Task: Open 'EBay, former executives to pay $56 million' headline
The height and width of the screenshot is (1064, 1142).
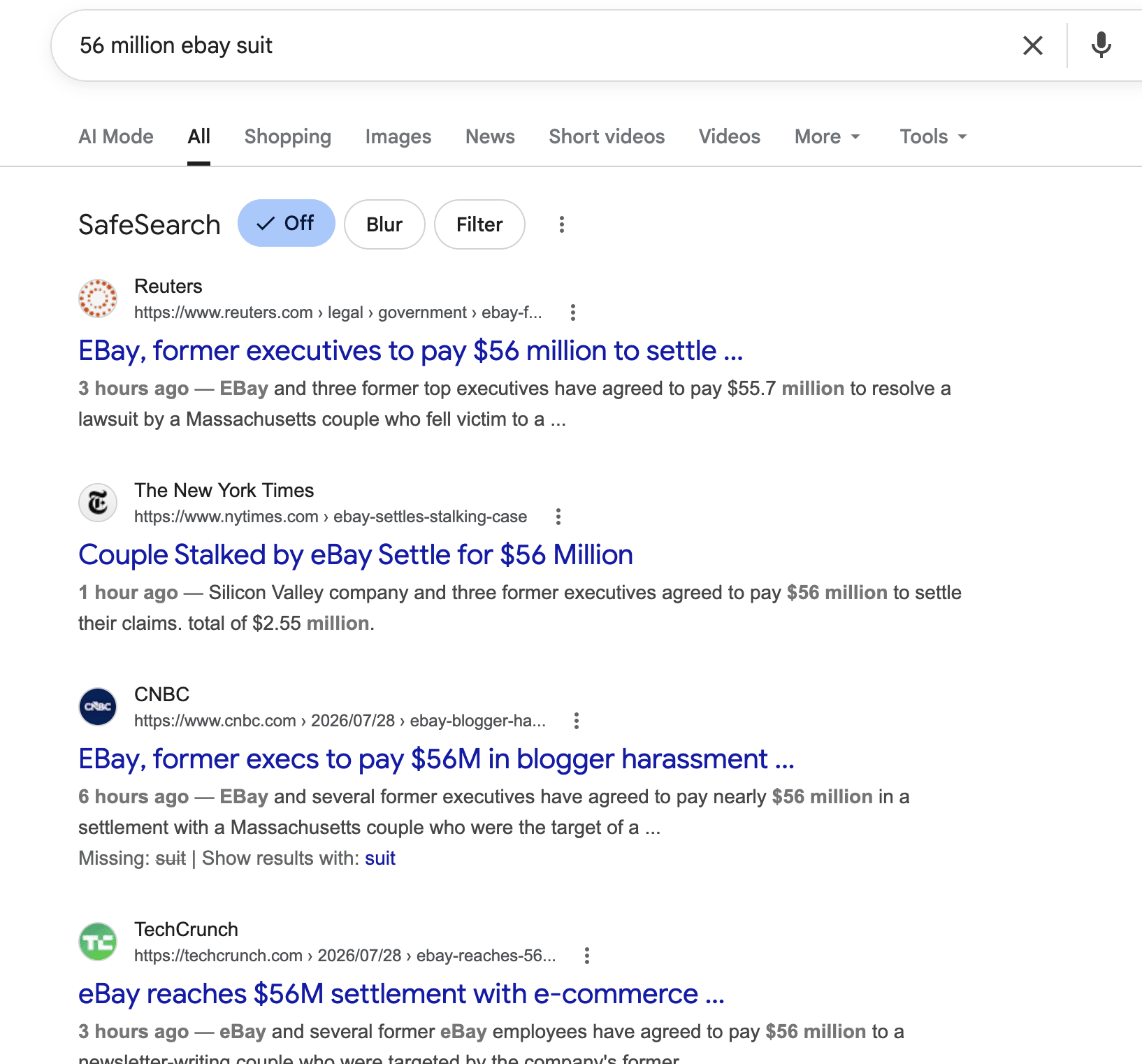Action: coord(411,351)
